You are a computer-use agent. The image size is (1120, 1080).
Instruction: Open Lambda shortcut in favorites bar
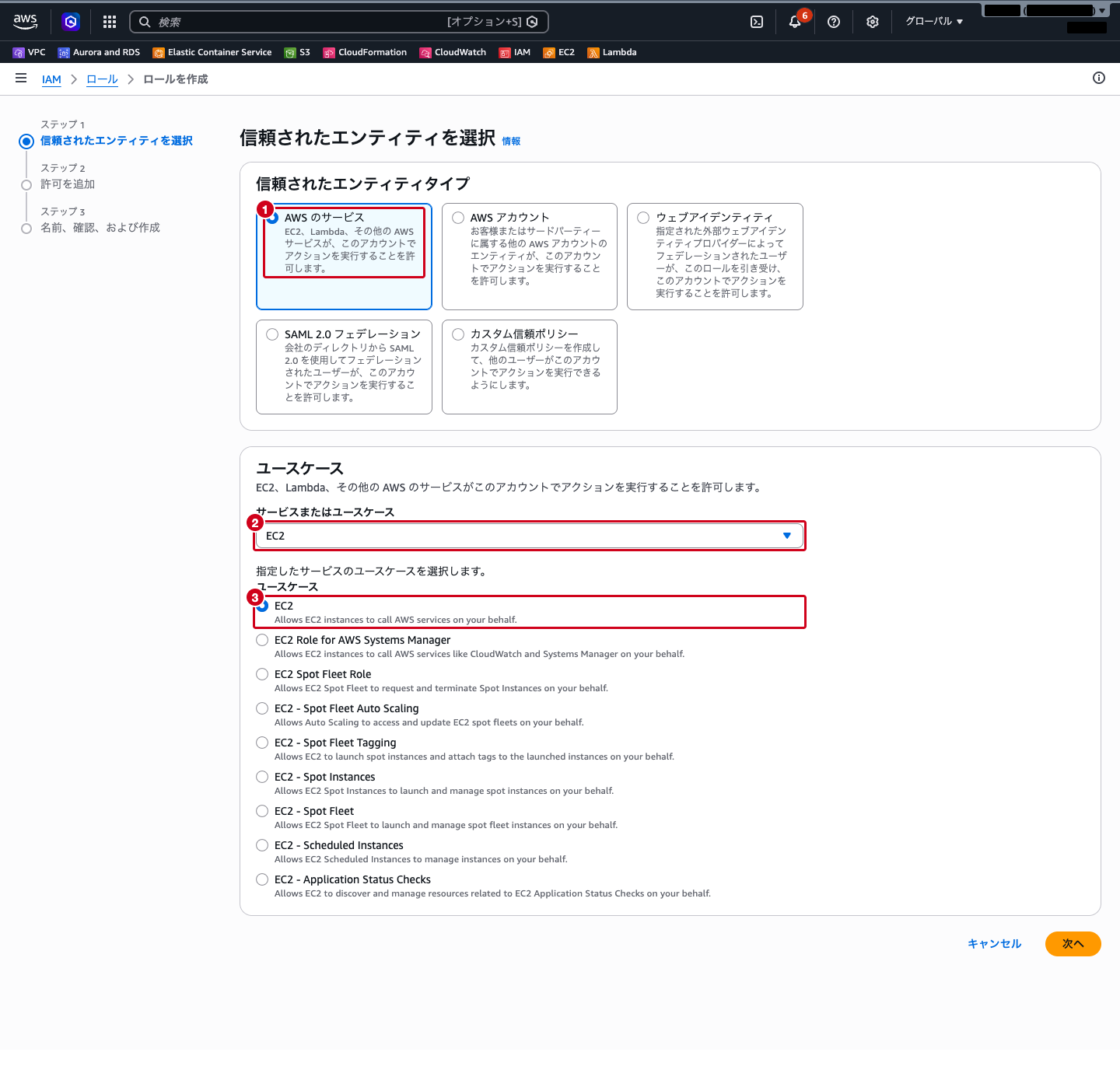[x=612, y=52]
